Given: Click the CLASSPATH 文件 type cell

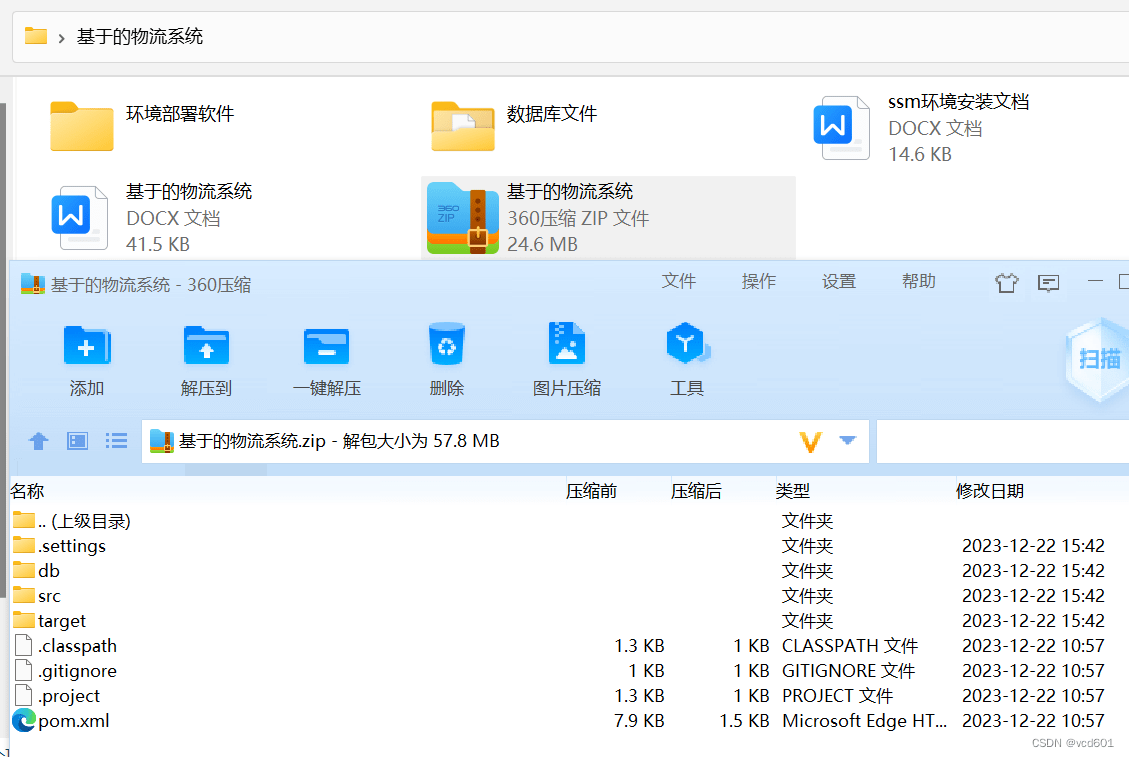Looking at the screenshot, I should 850,646.
